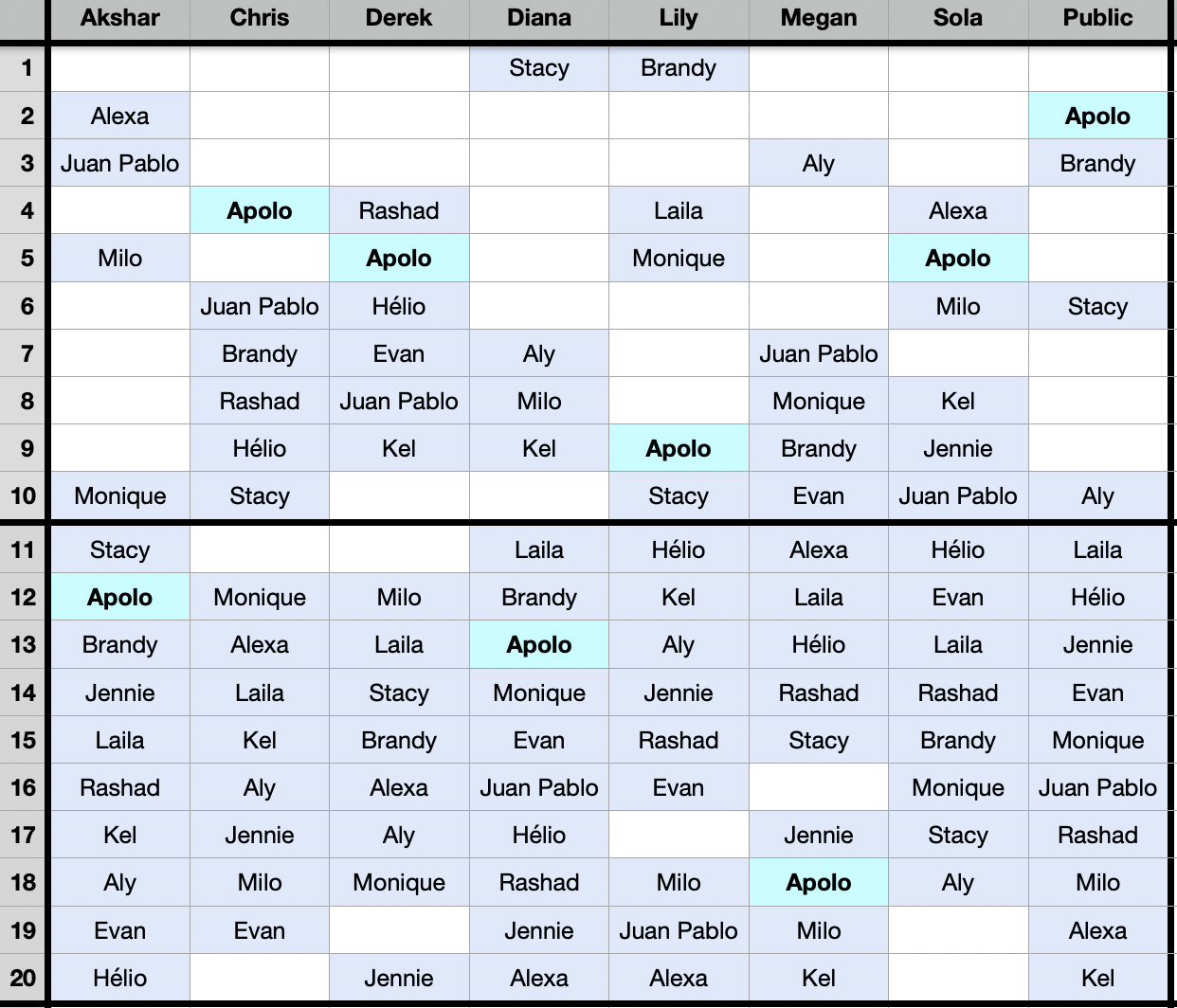Click Monique cell in Derek column row 18
Screen dimensions: 1177x1008
coord(399,882)
